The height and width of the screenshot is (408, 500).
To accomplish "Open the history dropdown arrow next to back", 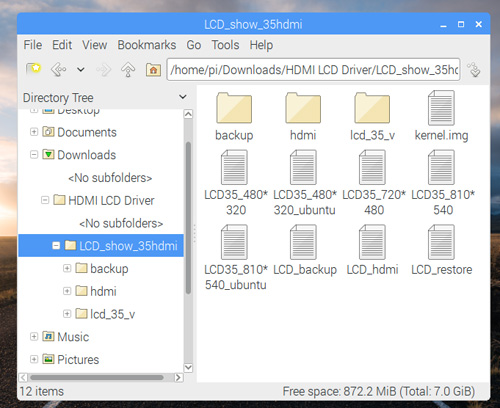I will pos(81,70).
